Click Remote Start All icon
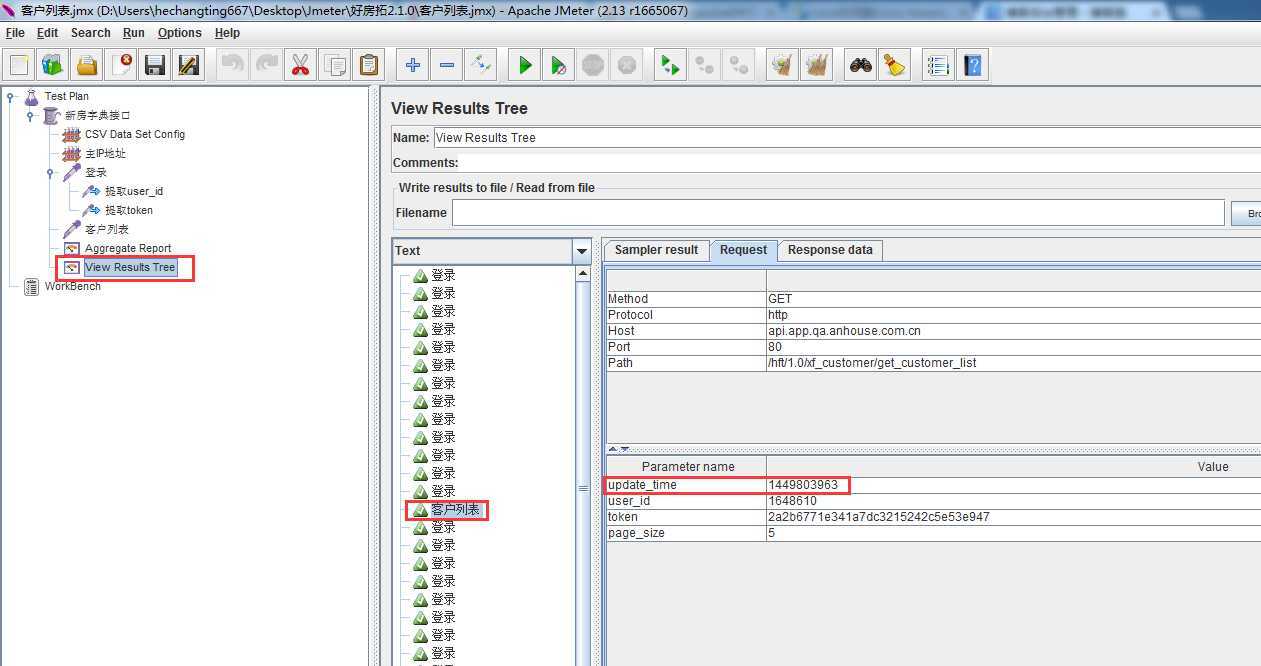The image size is (1261, 666). [671, 65]
